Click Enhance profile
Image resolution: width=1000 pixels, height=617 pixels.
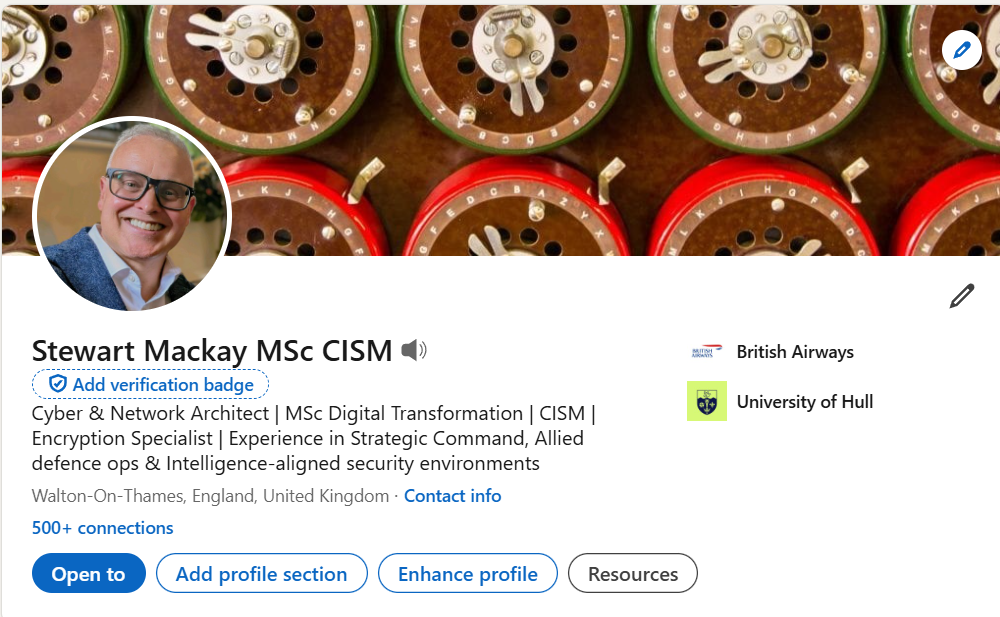click(467, 573)
